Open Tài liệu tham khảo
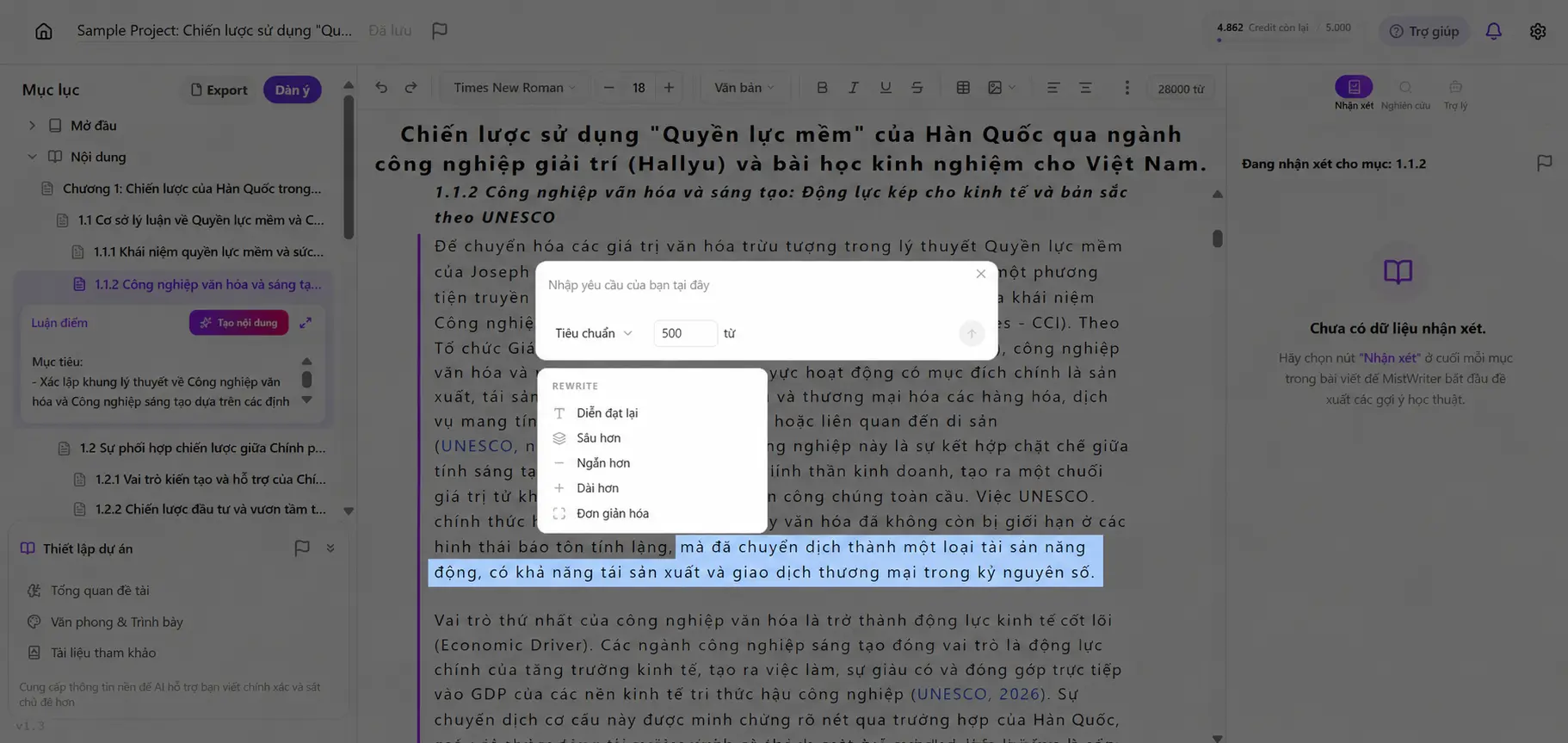The width and height of the screenshot is (1568, 743). pos(92,653)
